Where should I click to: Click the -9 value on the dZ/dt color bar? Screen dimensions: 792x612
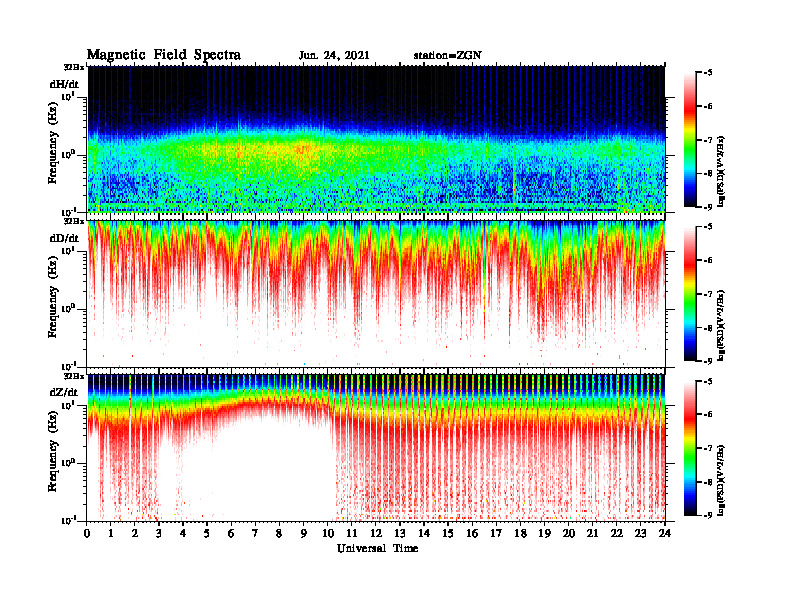(x=708, y=515)
